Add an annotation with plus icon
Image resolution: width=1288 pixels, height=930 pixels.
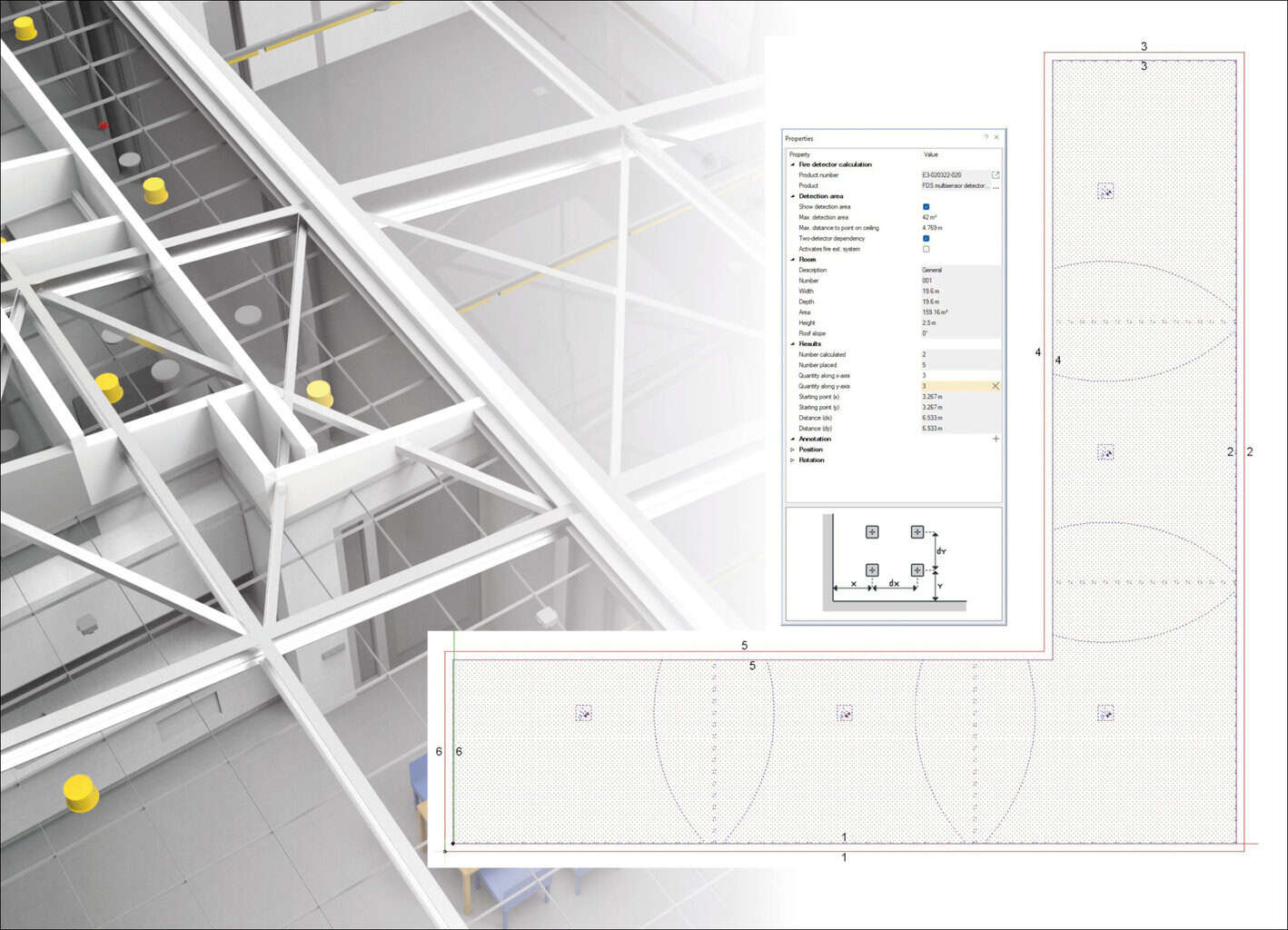996,439
